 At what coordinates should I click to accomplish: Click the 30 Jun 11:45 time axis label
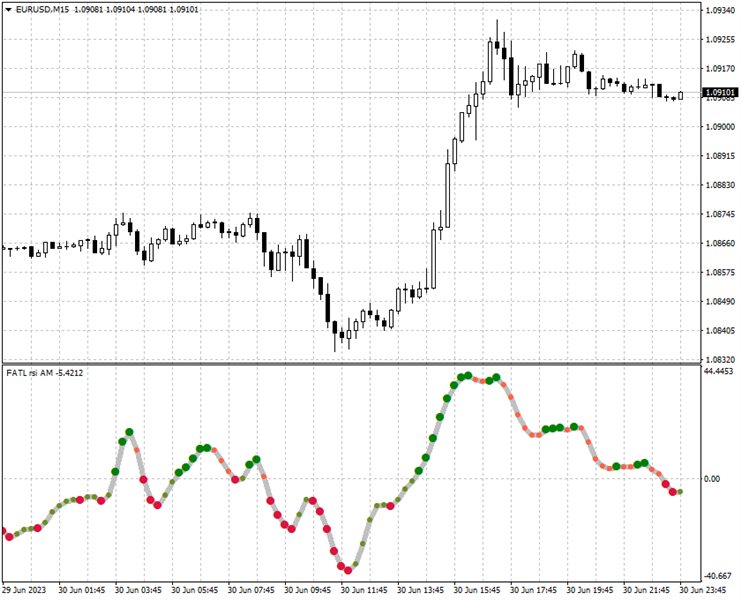pyautogui.click(x=364, y=590)
